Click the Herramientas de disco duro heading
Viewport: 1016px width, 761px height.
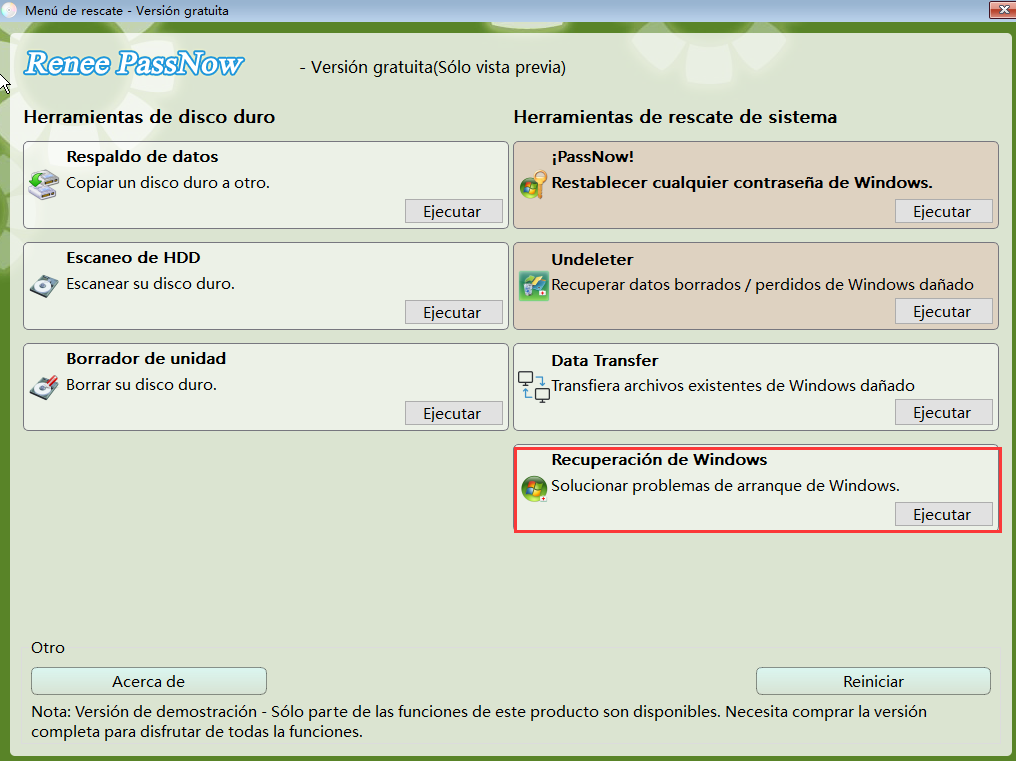click(149, 117)
